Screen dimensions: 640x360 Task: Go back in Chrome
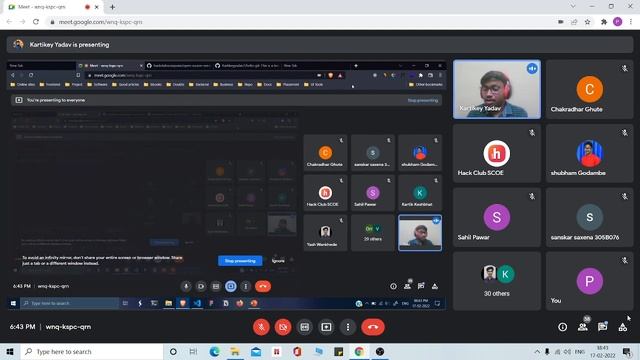(9, 22)
